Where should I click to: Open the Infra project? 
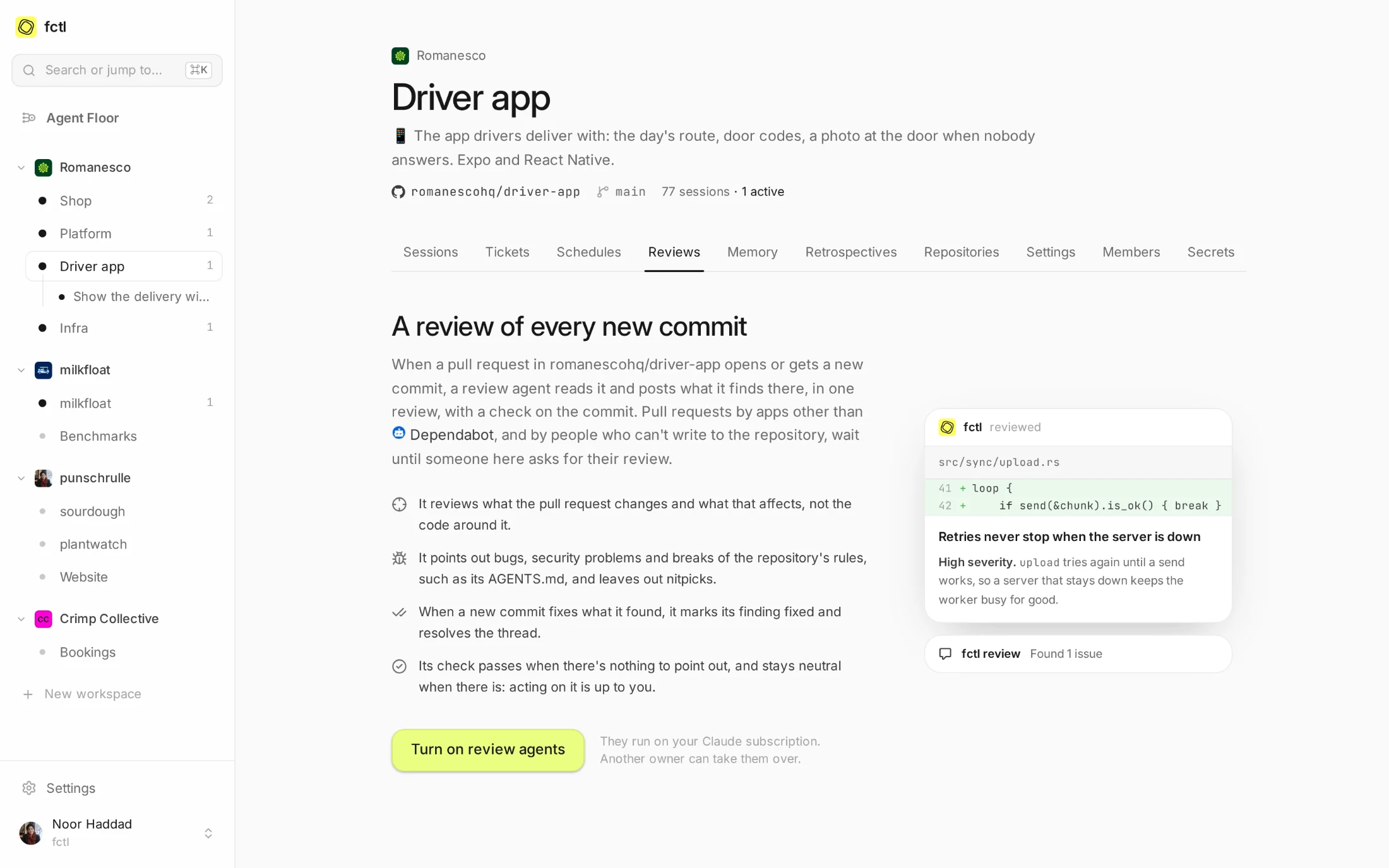124,328
